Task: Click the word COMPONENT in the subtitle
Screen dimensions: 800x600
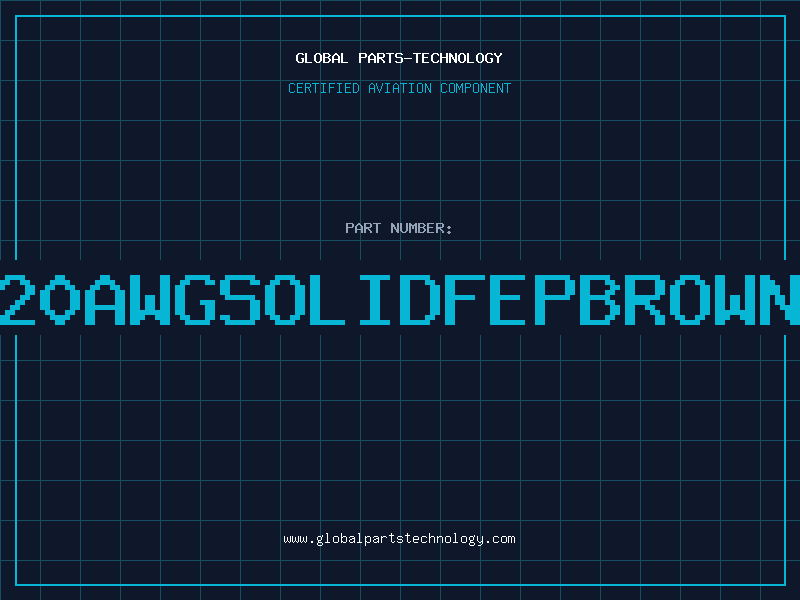Action: 475,88
